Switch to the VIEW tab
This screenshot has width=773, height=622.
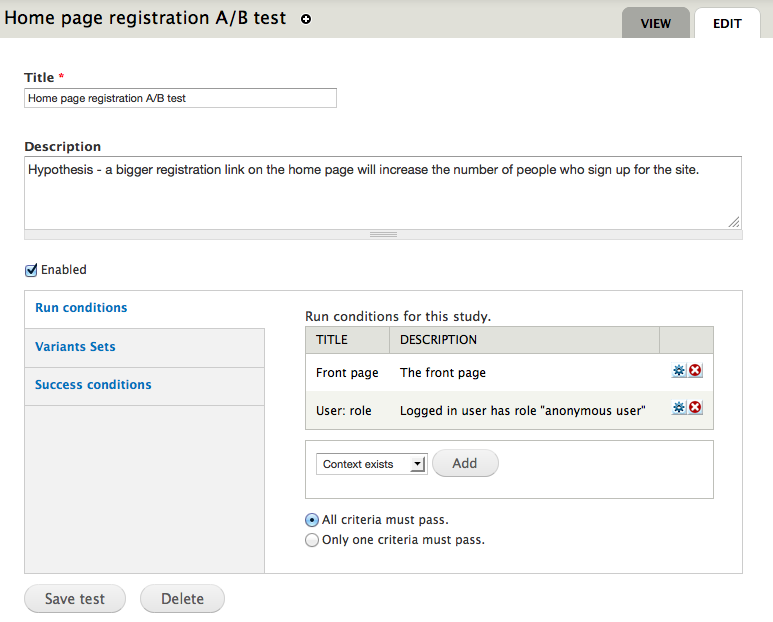click(656, 23)
